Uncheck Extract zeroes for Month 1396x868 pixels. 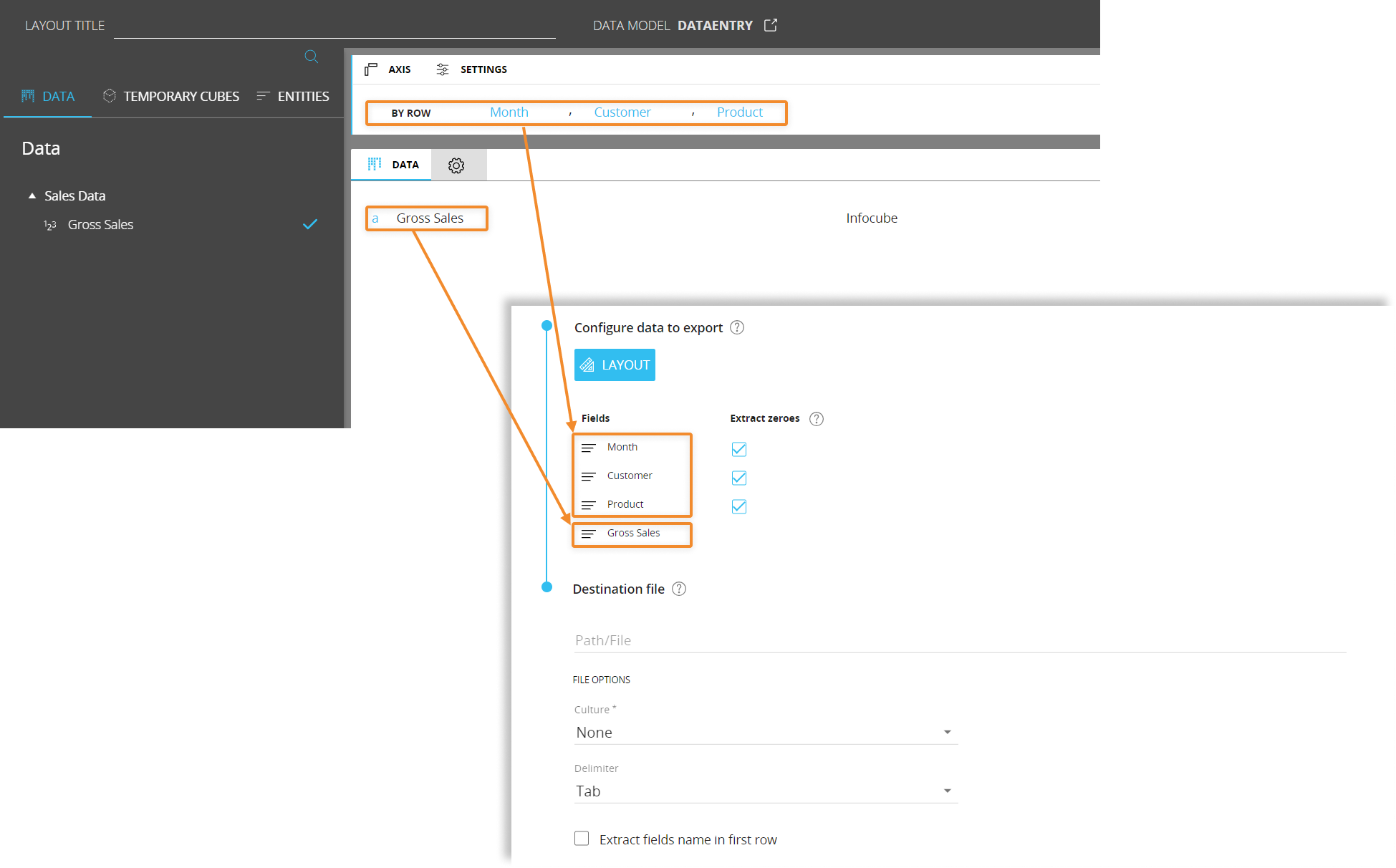tap(739, 449)
